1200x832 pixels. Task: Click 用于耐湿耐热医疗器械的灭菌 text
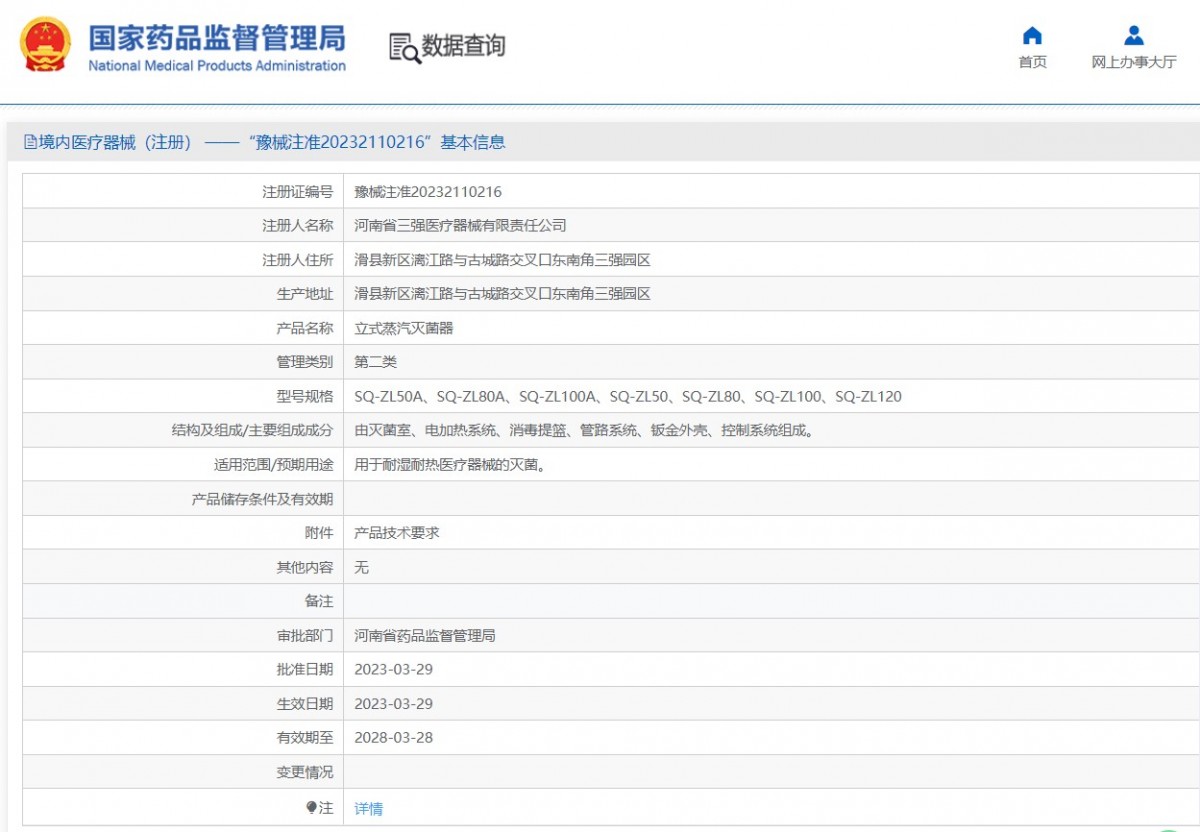point(450,465)
